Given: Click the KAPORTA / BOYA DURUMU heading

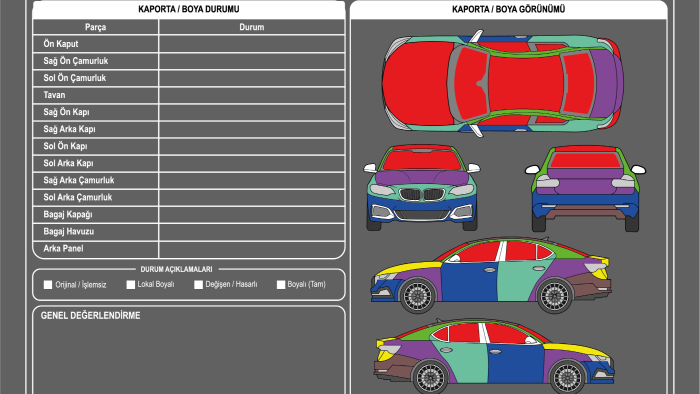Looking at the screenshot, I should pos(189,9).
